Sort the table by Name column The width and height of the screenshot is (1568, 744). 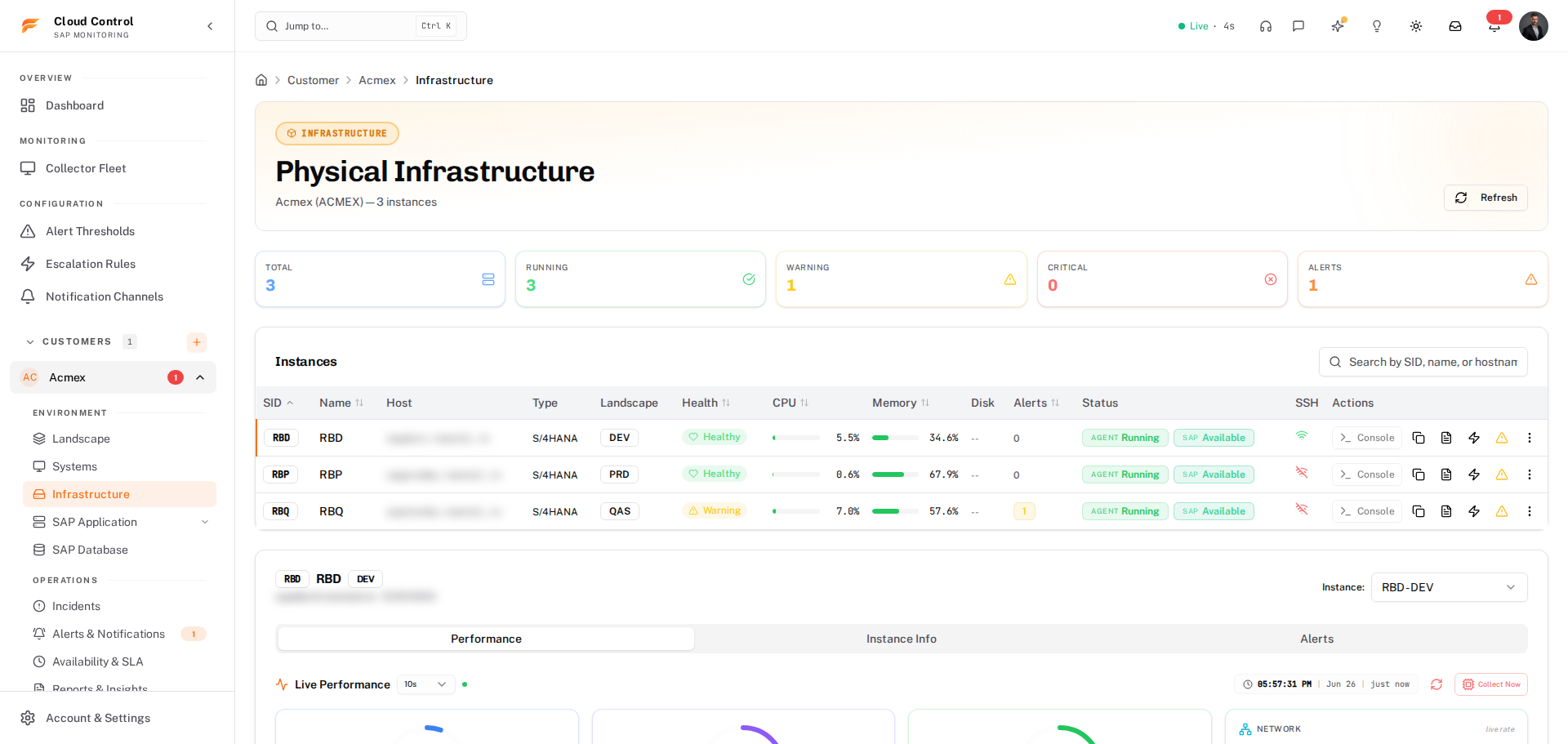pyautogui.click(x=341, y=403)
